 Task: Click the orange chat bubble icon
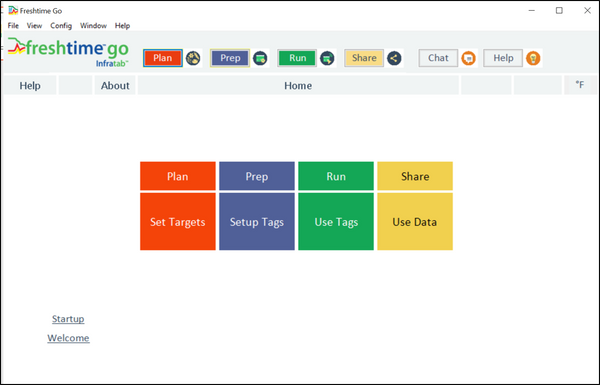468,58
